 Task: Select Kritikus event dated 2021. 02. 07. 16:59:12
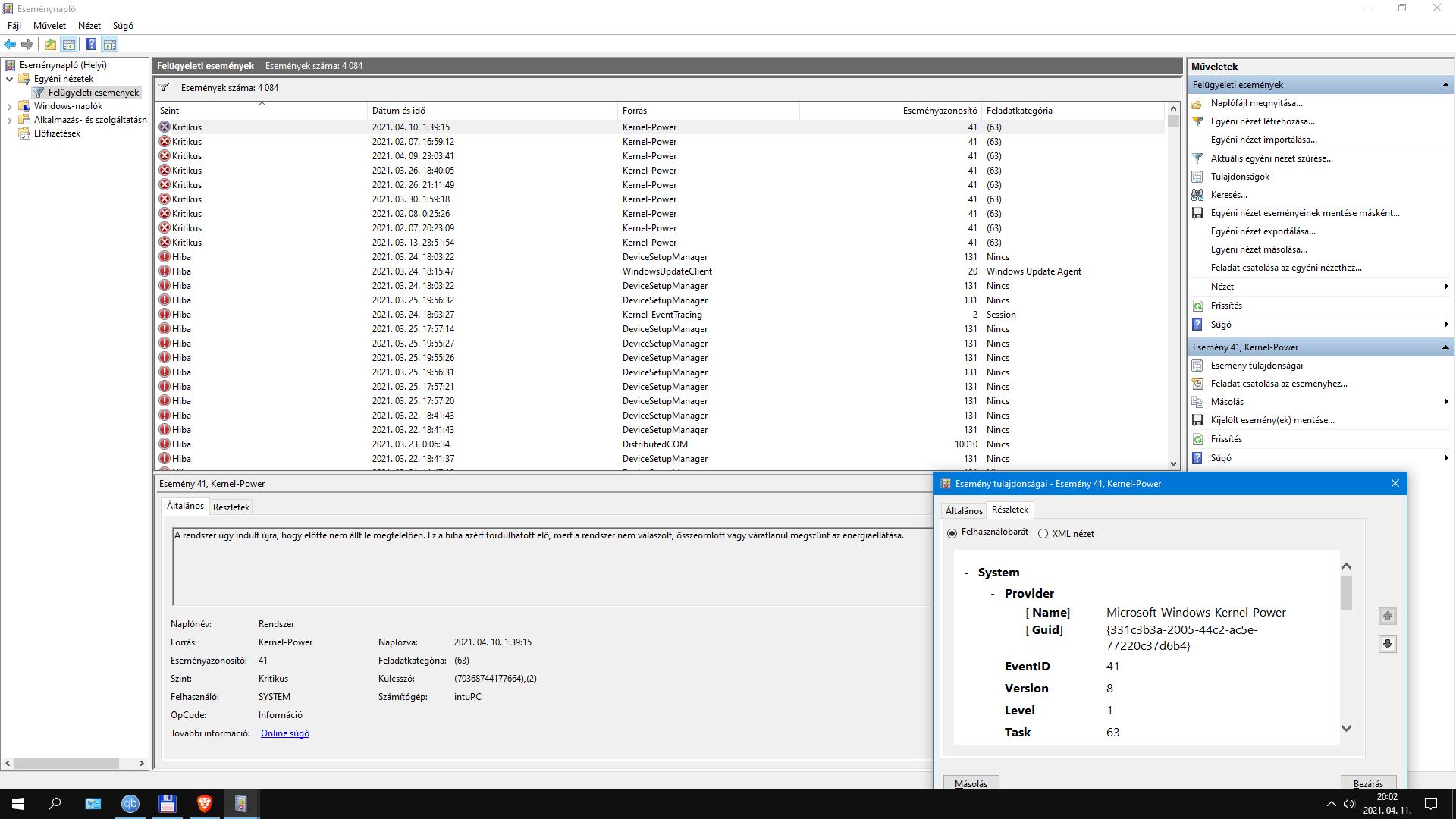(x=660, y=142)
